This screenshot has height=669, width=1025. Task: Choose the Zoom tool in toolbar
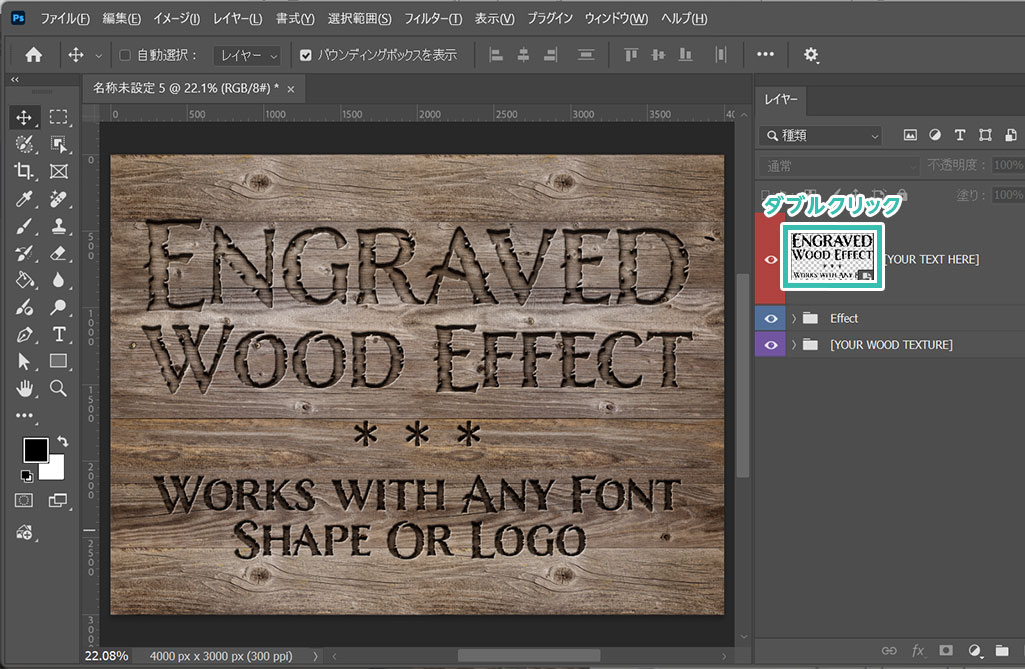[59, 388]
